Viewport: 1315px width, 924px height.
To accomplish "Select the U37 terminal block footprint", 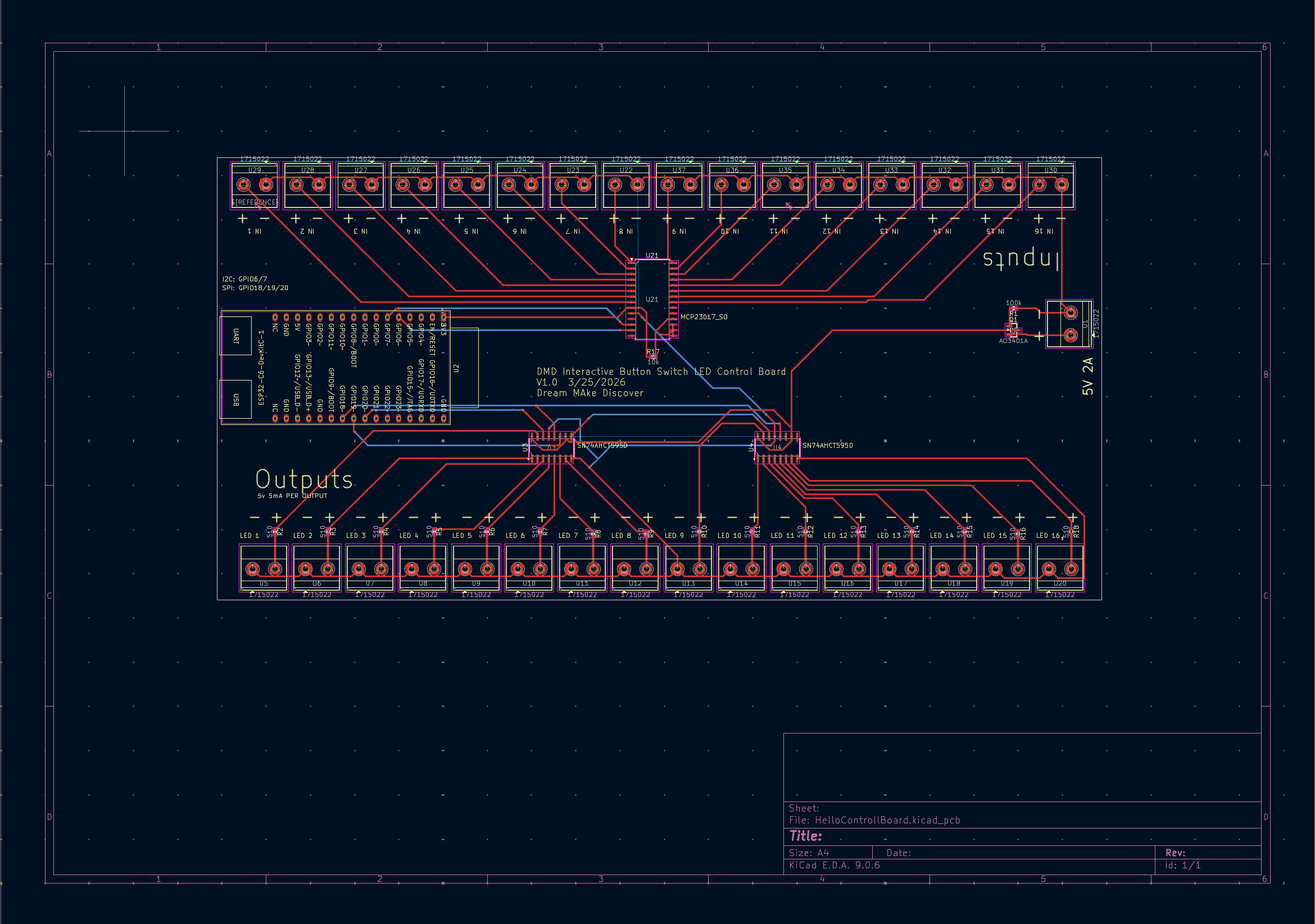I will 679,185.
